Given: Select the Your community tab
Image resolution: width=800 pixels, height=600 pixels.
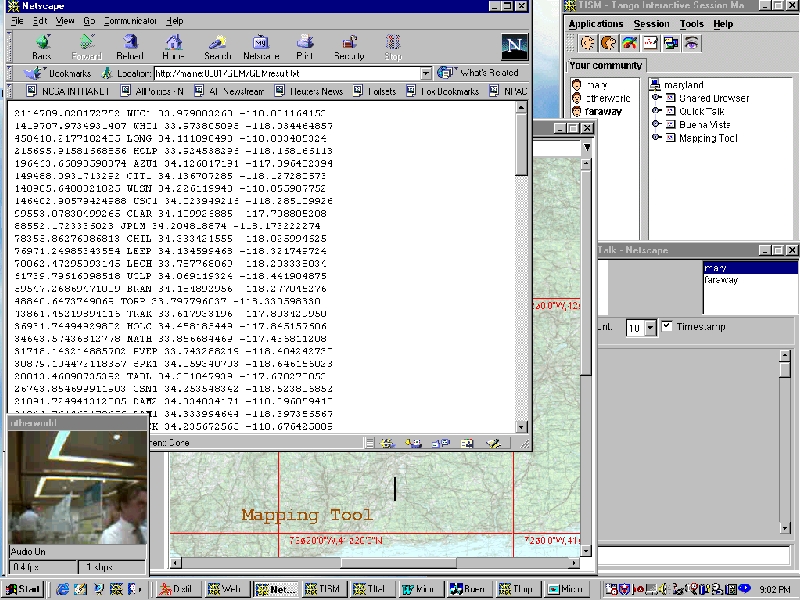Looking at the screenshot, I should coord(606,65).
